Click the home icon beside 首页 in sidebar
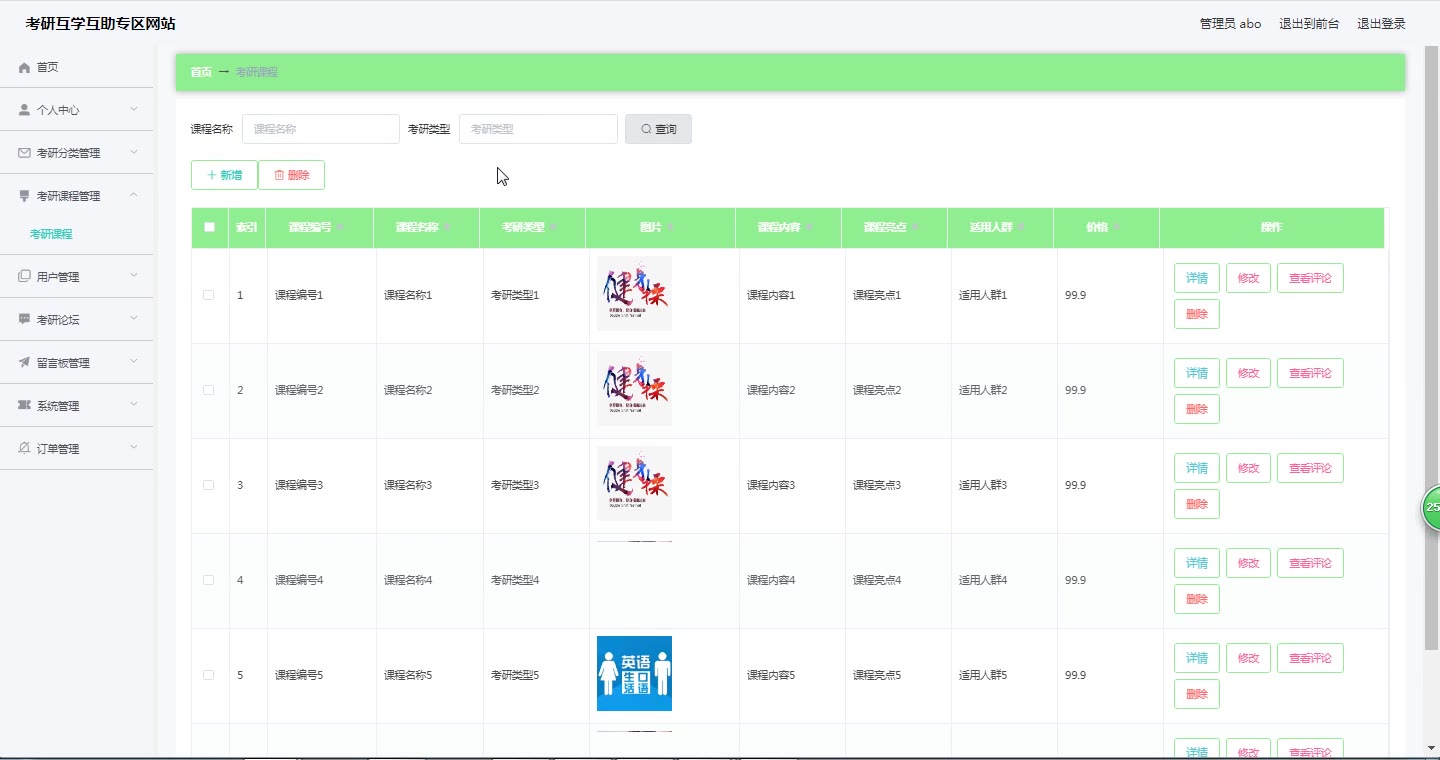1440x760 pixels. [25, 67]
